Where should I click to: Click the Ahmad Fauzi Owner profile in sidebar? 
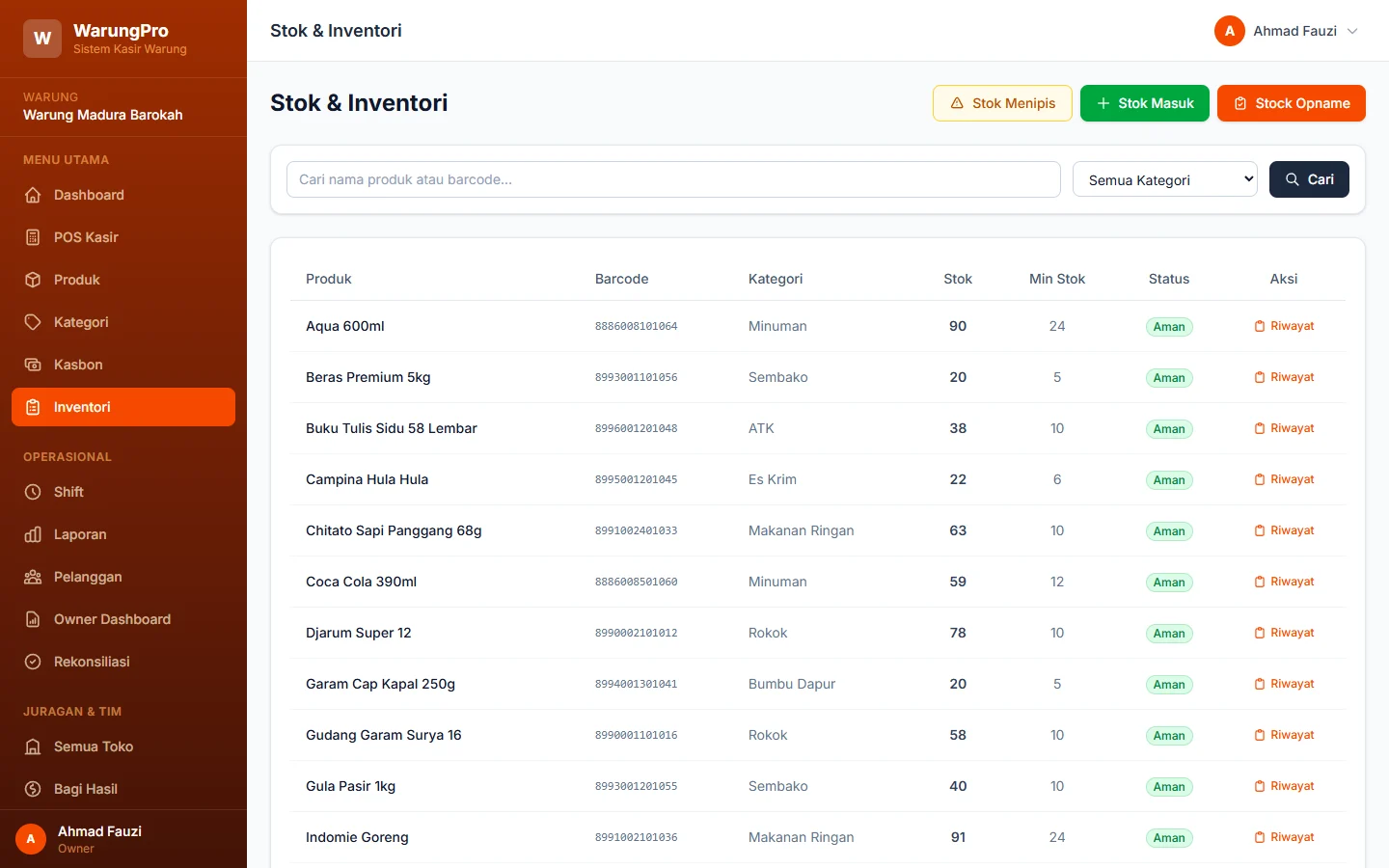click(123, 839)
